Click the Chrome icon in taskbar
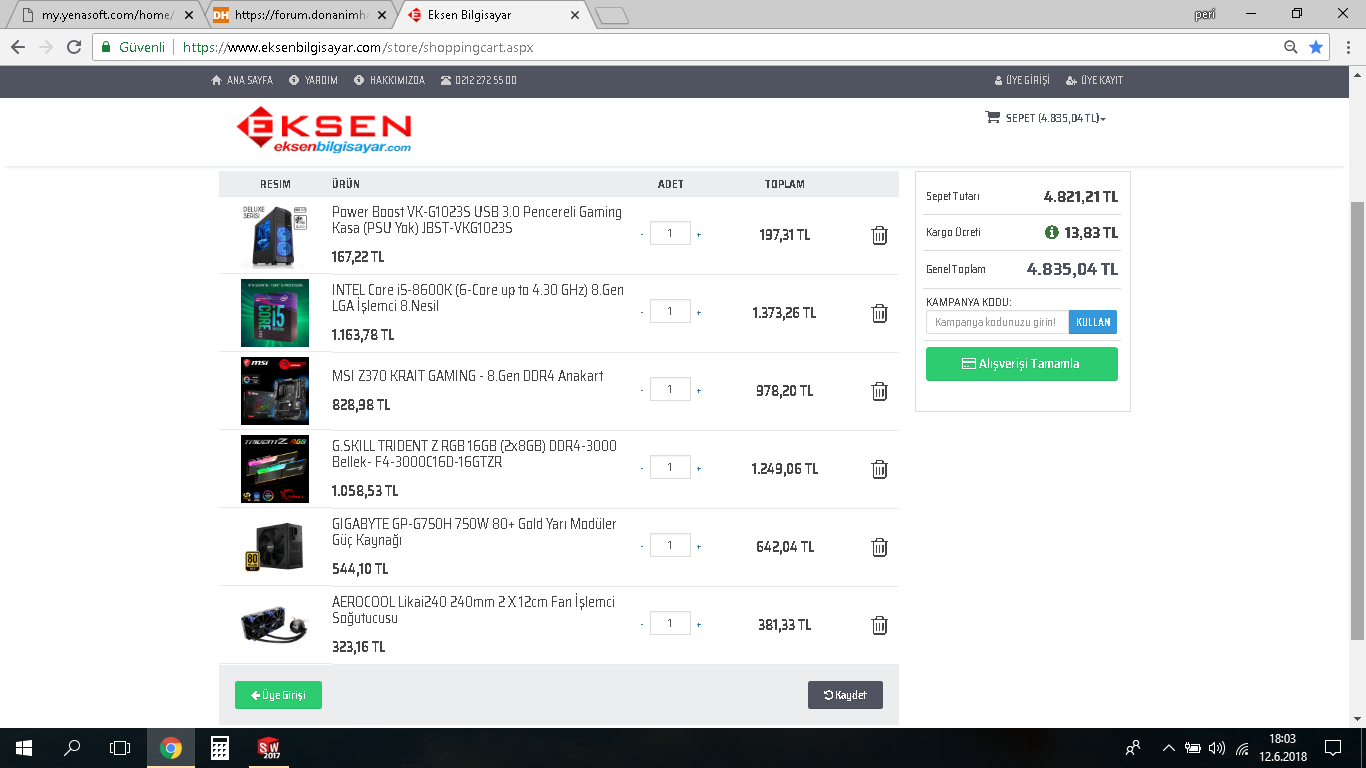1366x768 pixels. (x=171, y=747)
